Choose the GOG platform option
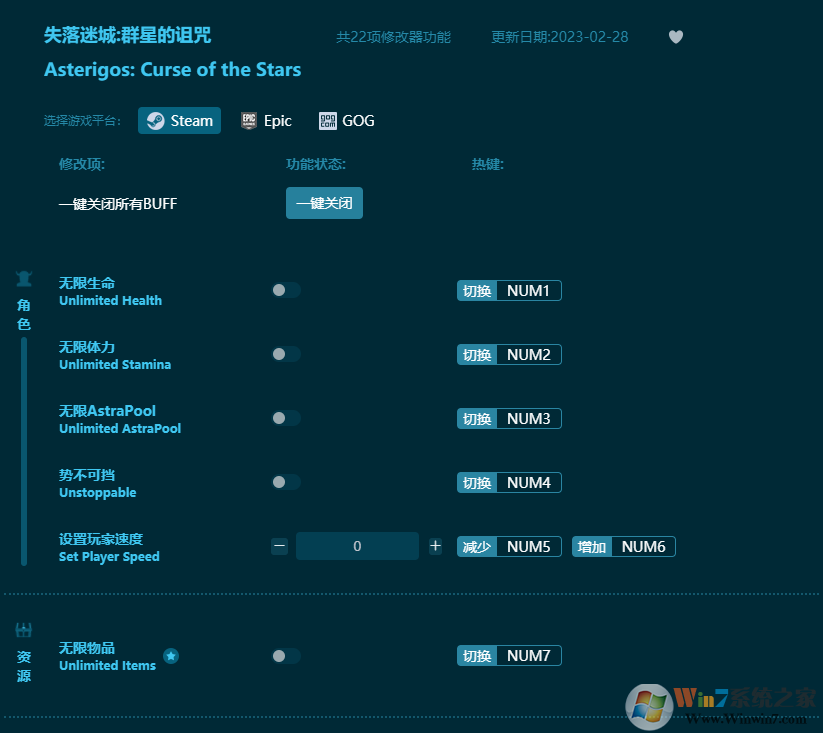Viewport: 823px width, 733px height. [346, 121]
